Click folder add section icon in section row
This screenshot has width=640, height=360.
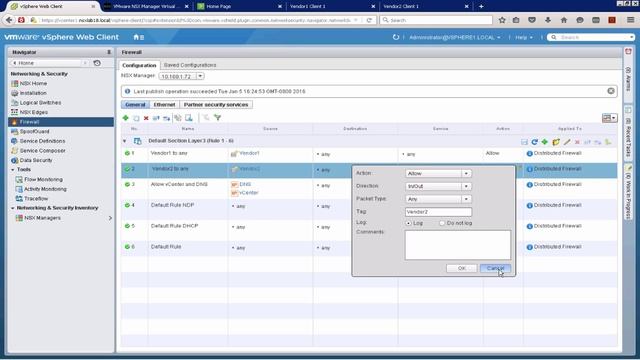click(556, 142)
